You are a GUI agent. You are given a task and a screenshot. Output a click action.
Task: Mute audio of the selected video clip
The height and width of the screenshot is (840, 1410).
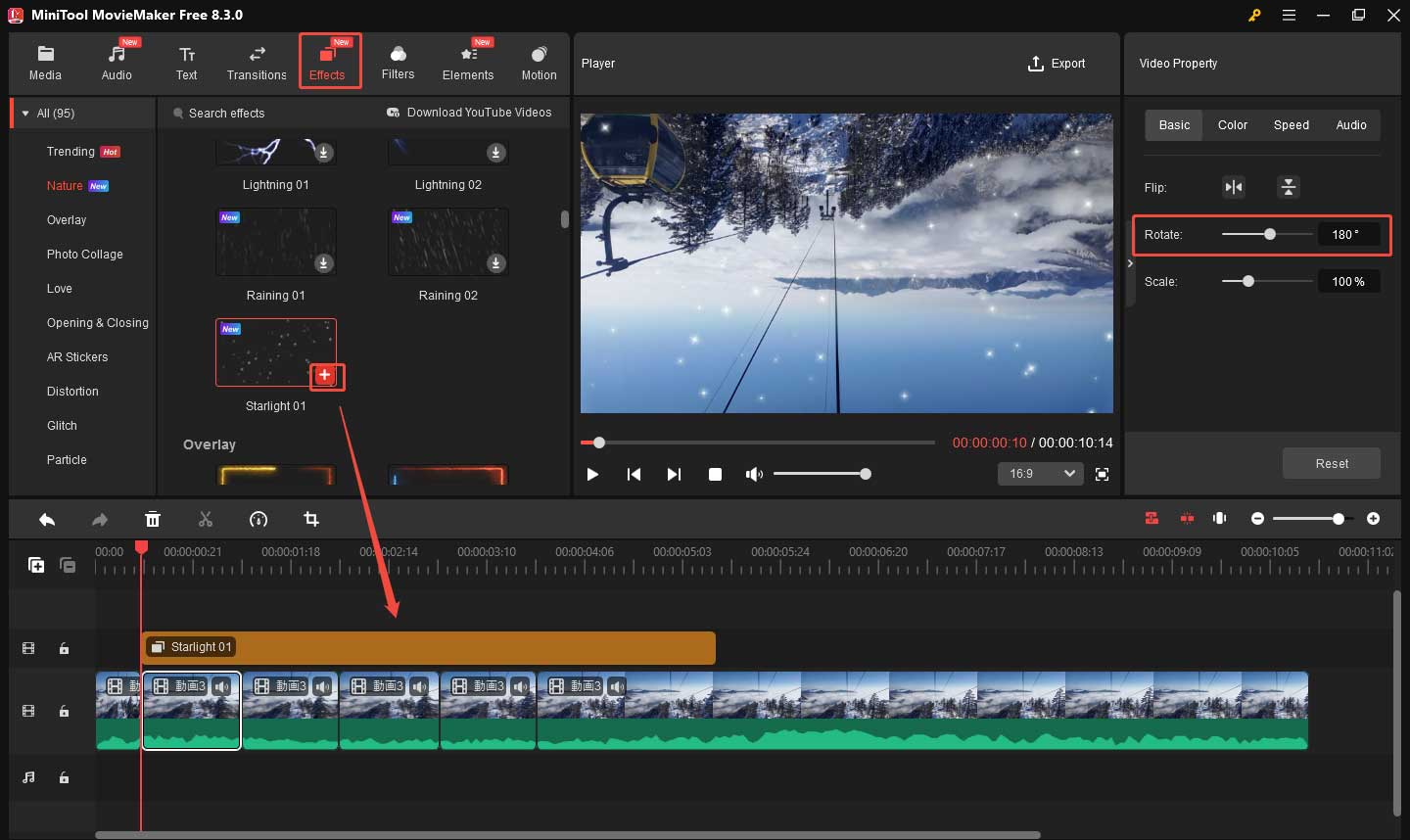coord(222,686)
